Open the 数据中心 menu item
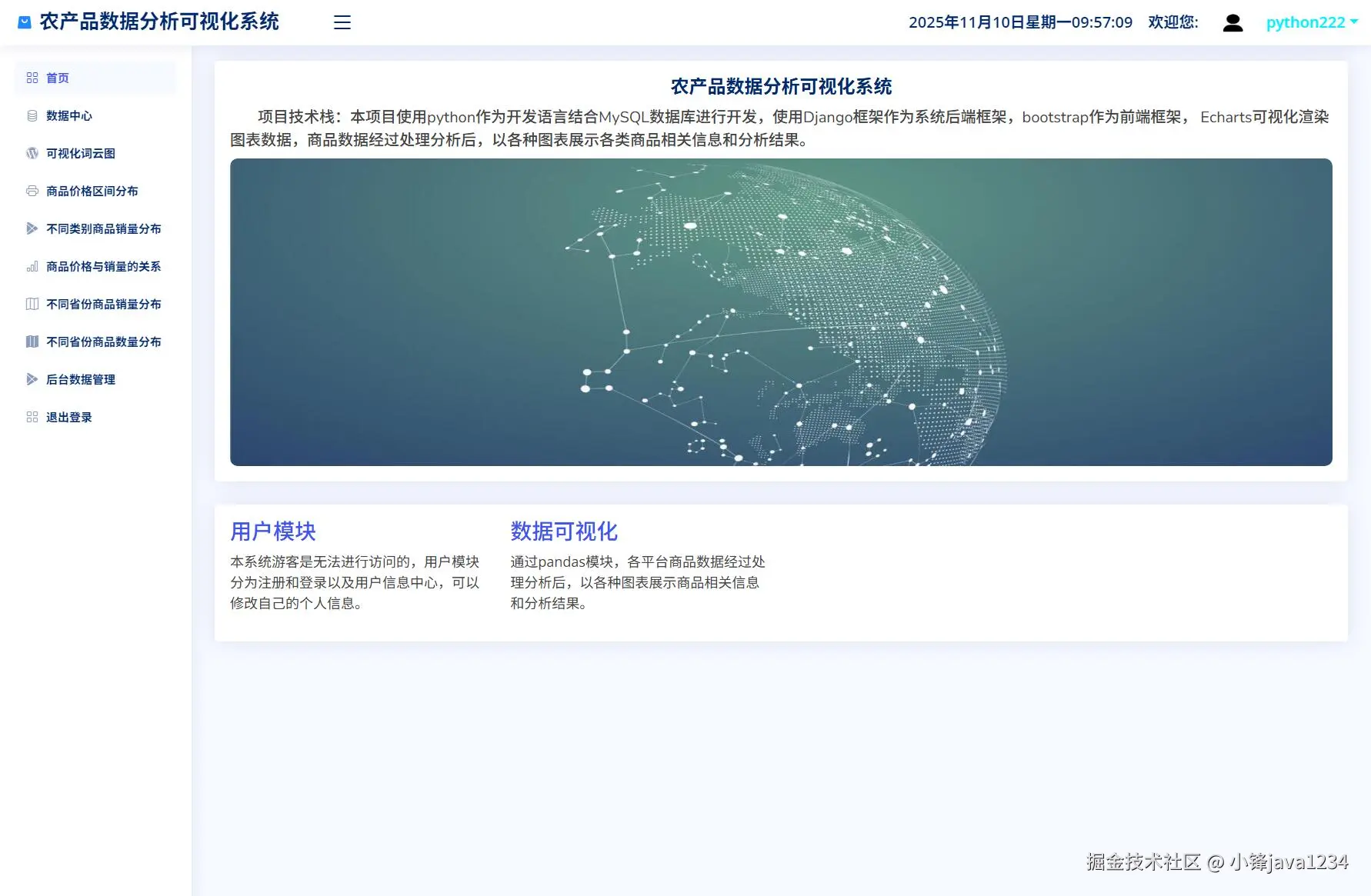The image size is (1371, 896). 95,115
